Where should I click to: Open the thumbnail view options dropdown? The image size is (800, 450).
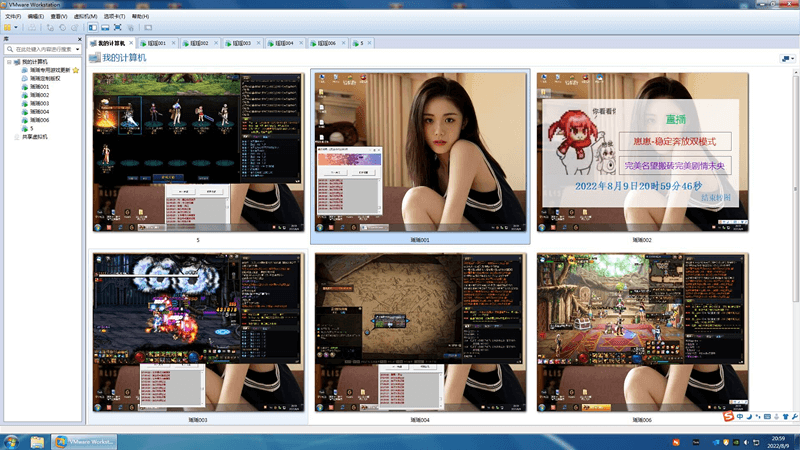point(788,59)
